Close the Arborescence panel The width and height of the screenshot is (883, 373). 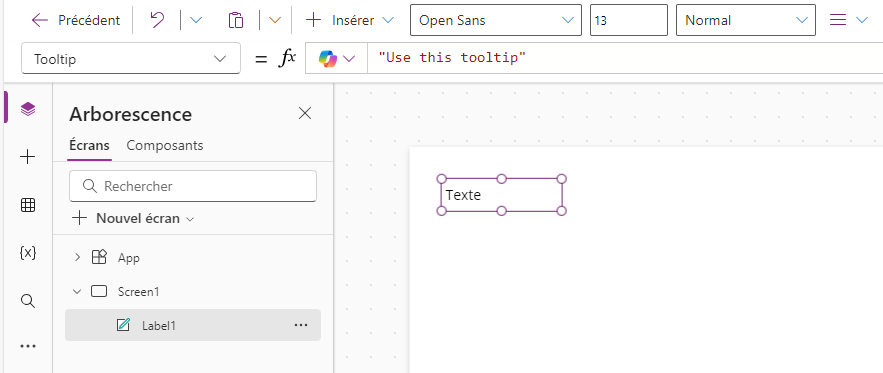(305, 113)
